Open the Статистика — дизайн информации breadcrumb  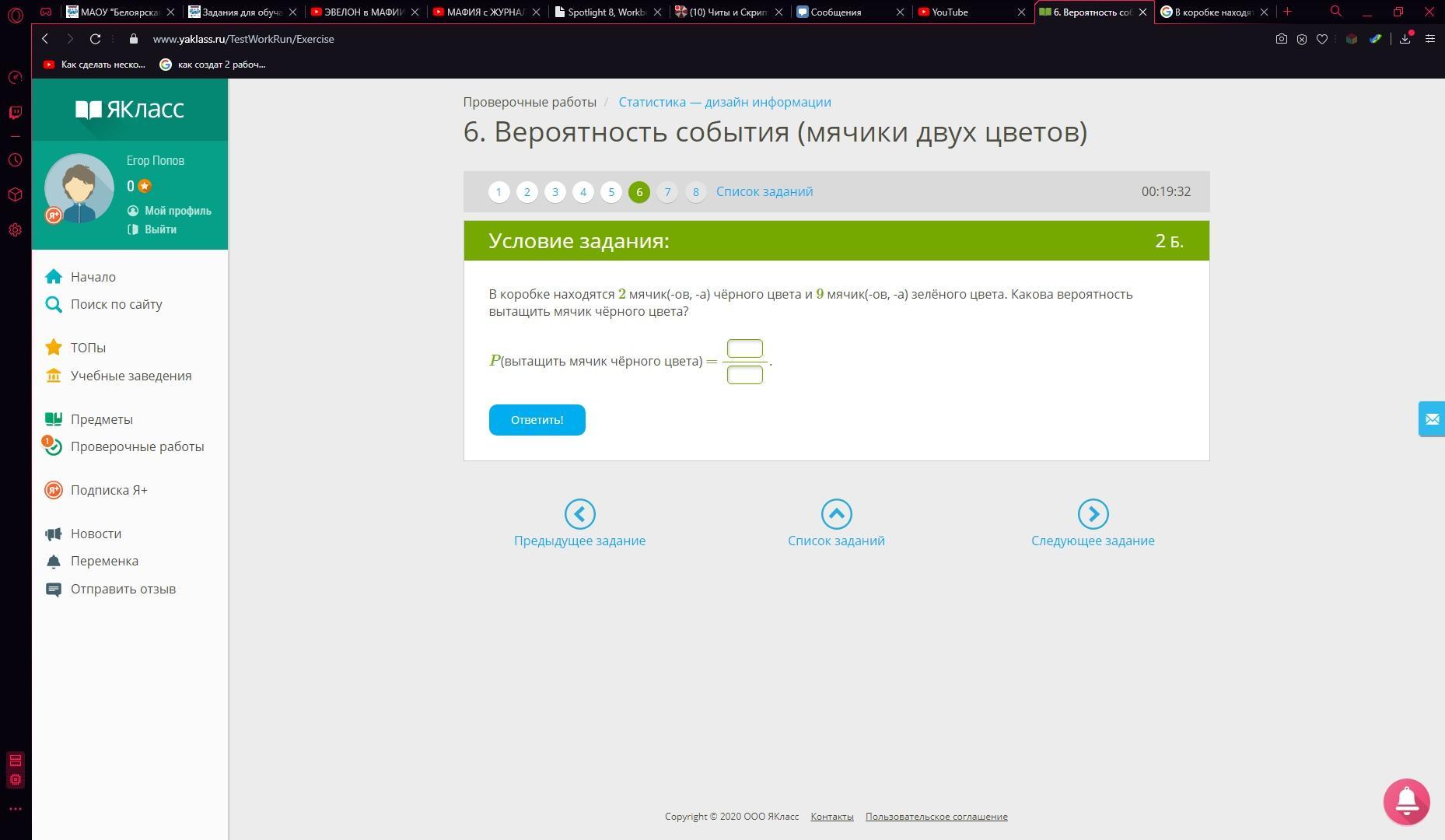coord(725,102)
